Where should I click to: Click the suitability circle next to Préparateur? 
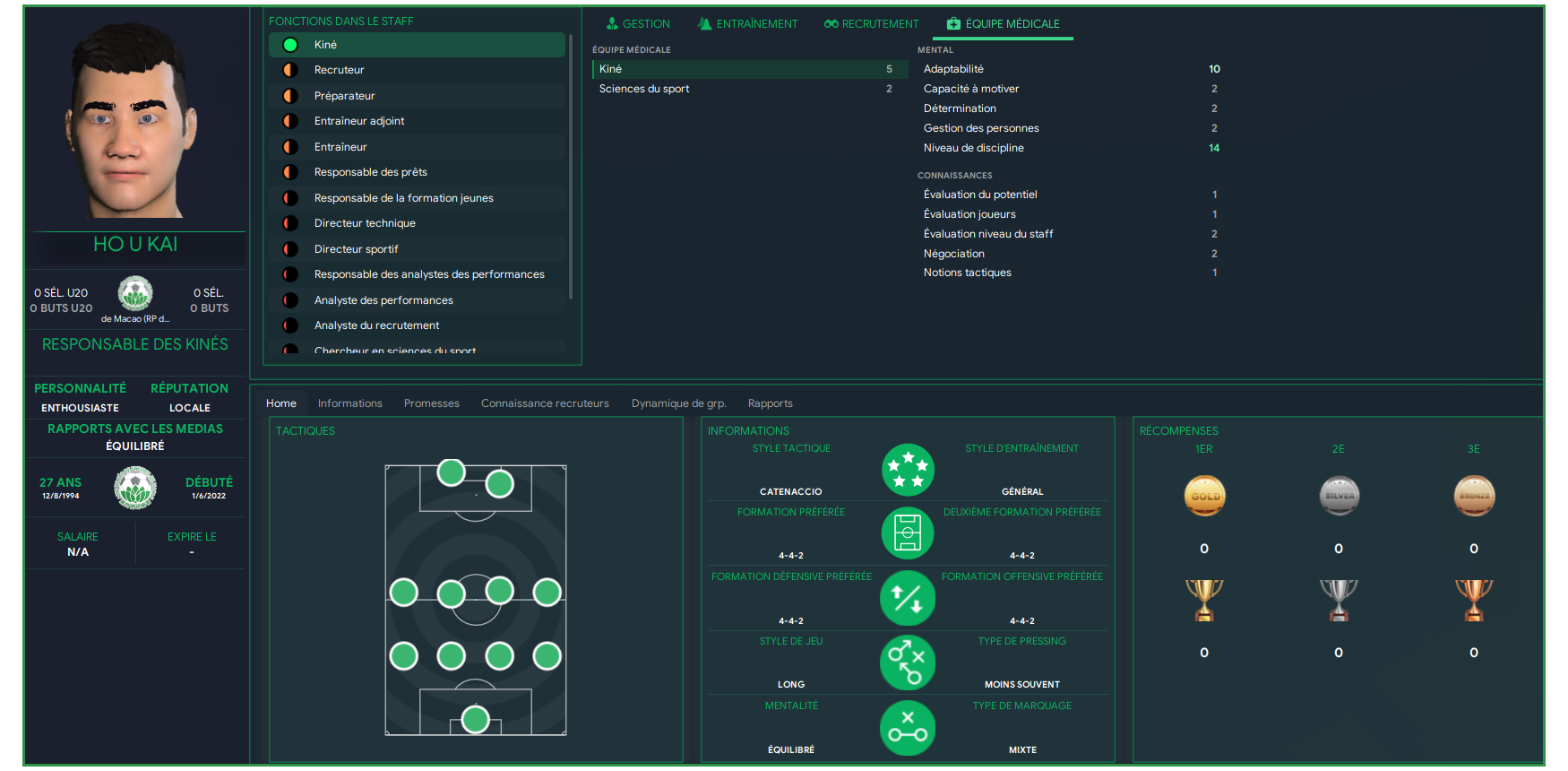(x=290, y=96)
